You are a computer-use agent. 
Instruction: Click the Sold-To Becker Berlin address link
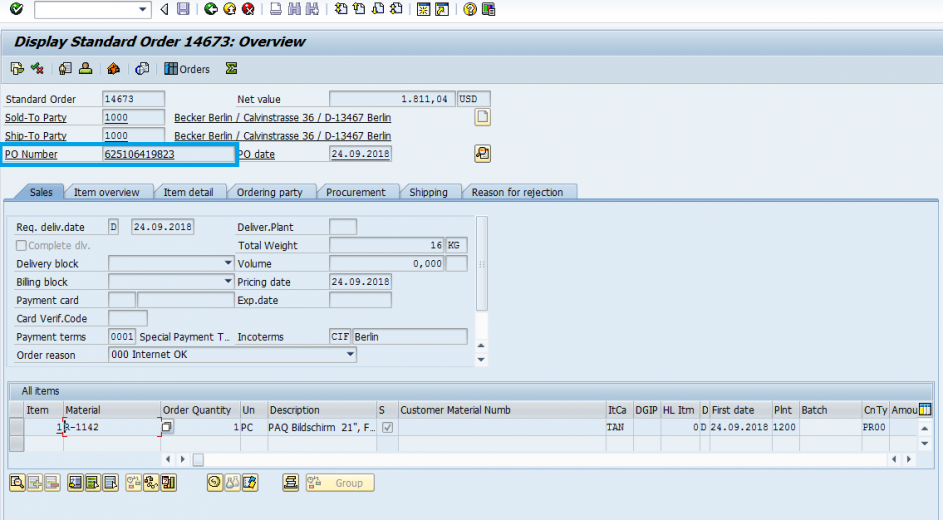coord(283,117)
